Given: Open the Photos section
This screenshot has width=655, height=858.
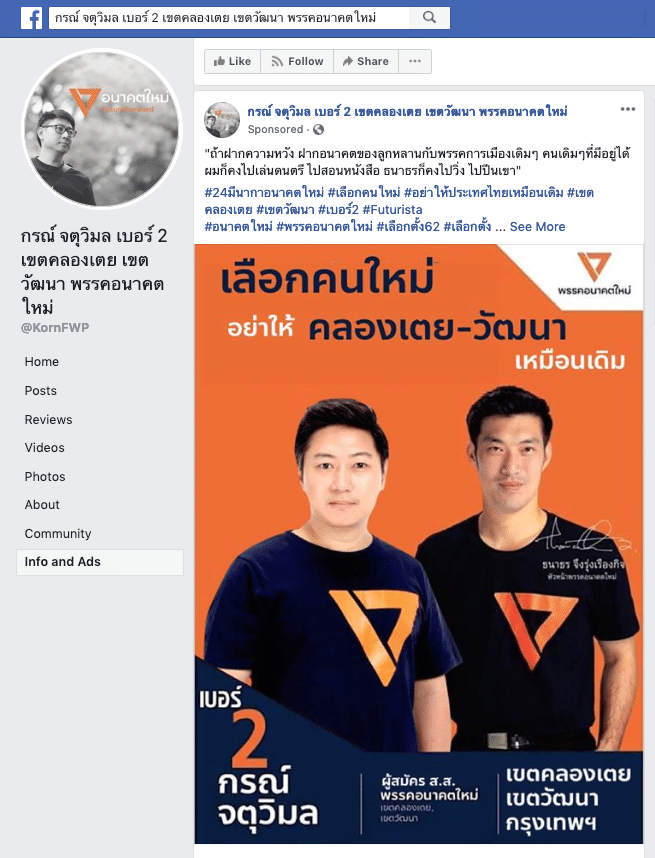Looking at the screenshot, I should coord(45,477).
